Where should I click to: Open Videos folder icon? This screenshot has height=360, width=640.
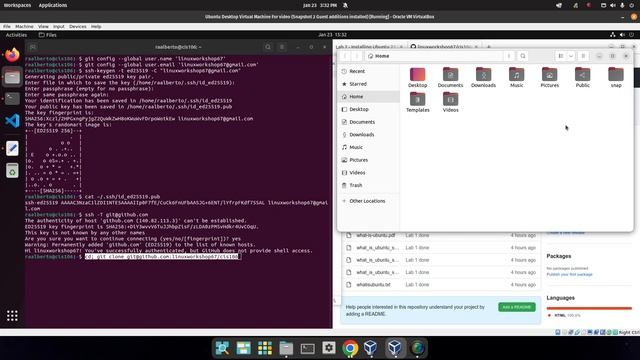[x=450, y=99]
